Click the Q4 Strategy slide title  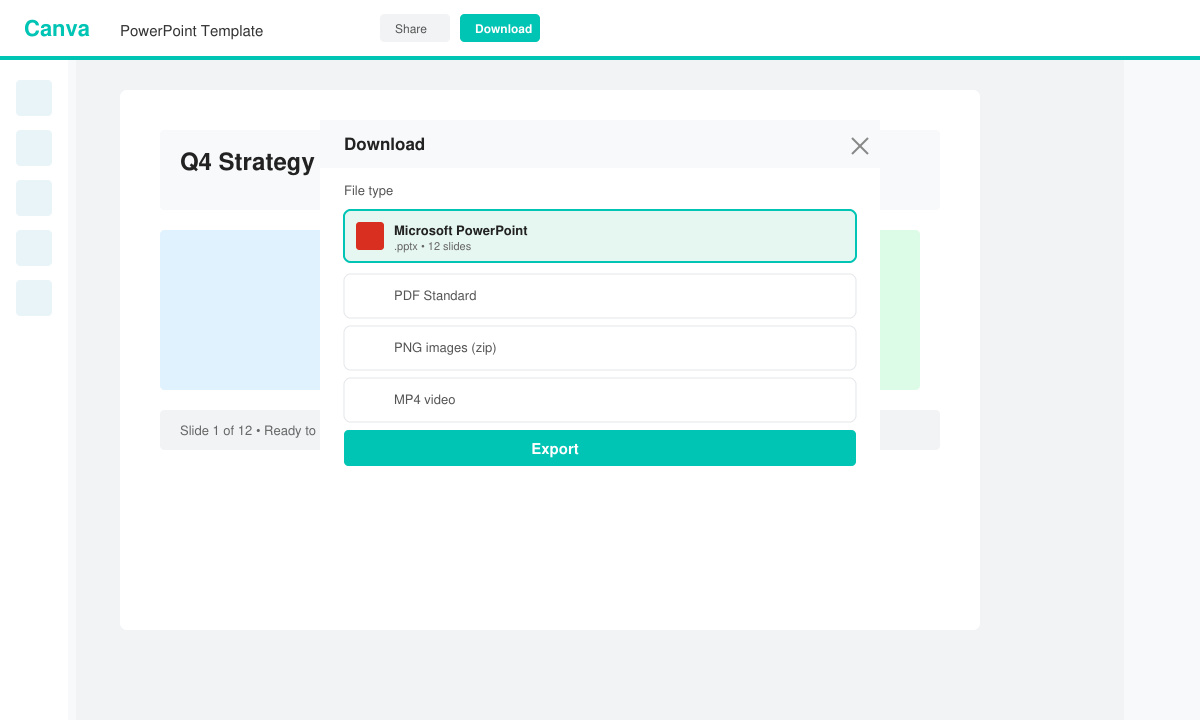[247, 162]
